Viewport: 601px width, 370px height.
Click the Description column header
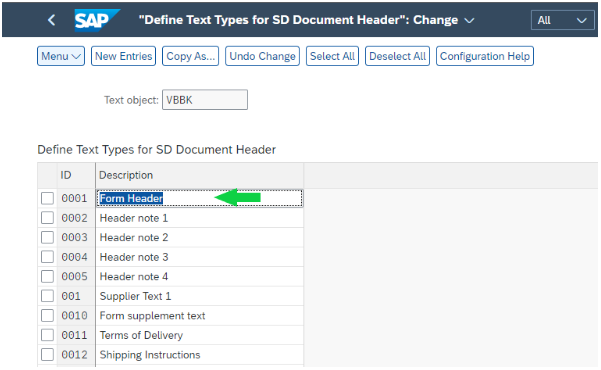tap(200, 176)
